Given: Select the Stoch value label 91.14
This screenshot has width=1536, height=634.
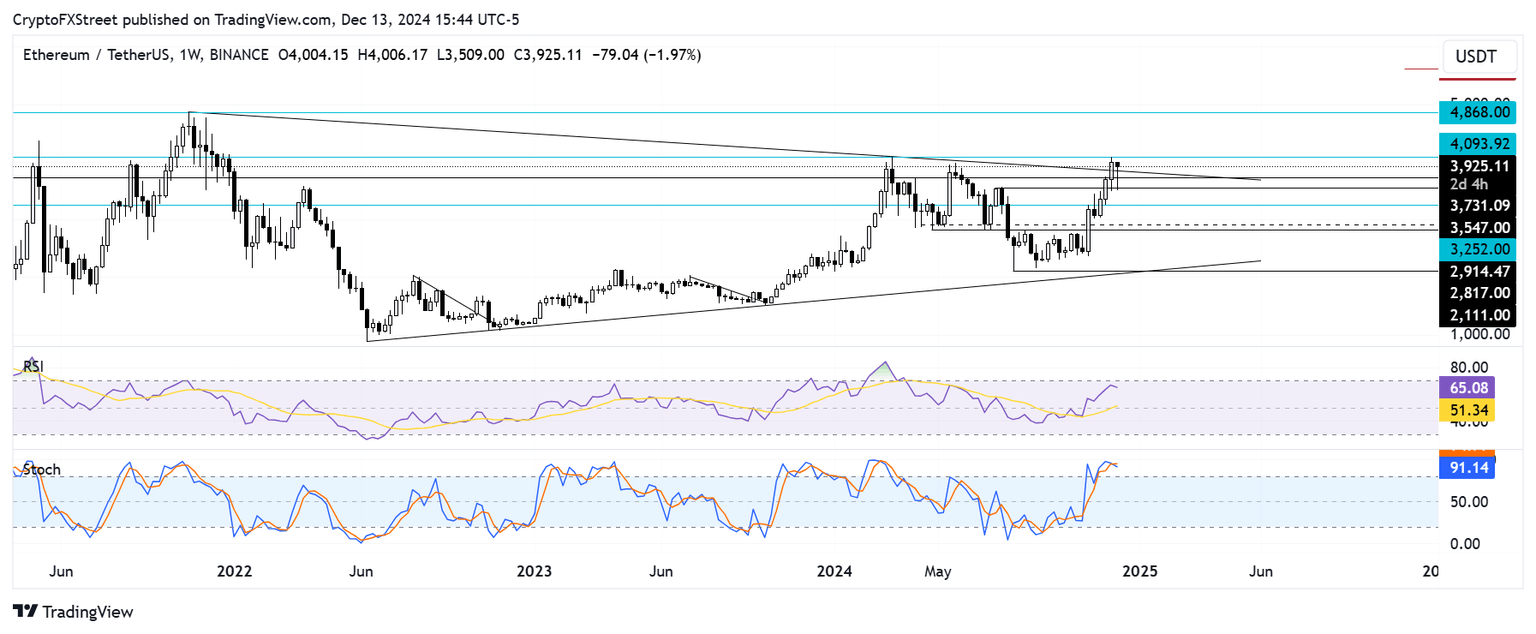Looking at the screenshot, I should point(1466,466).
